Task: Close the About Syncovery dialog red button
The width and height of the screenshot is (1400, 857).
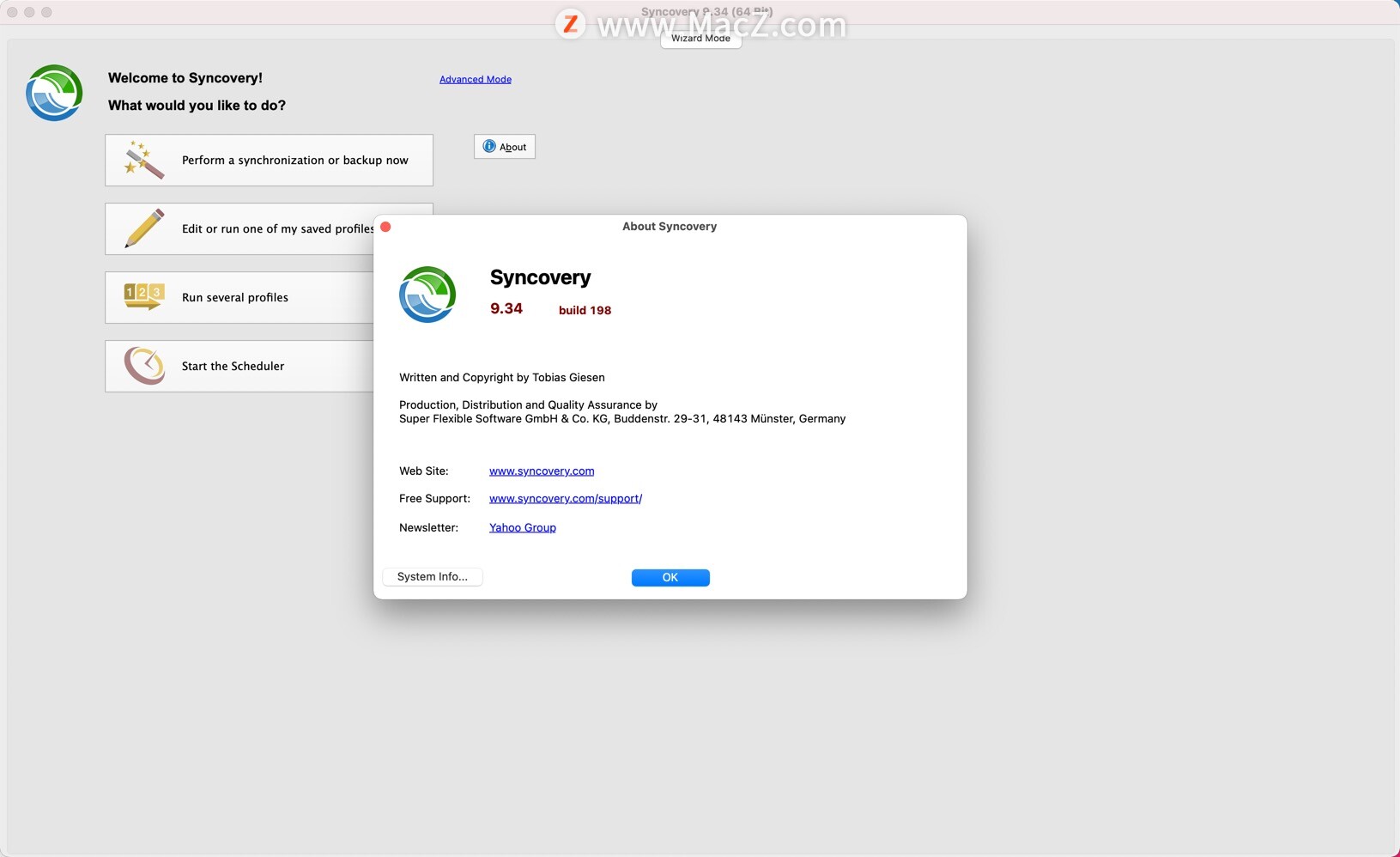Action: (385, 227)
